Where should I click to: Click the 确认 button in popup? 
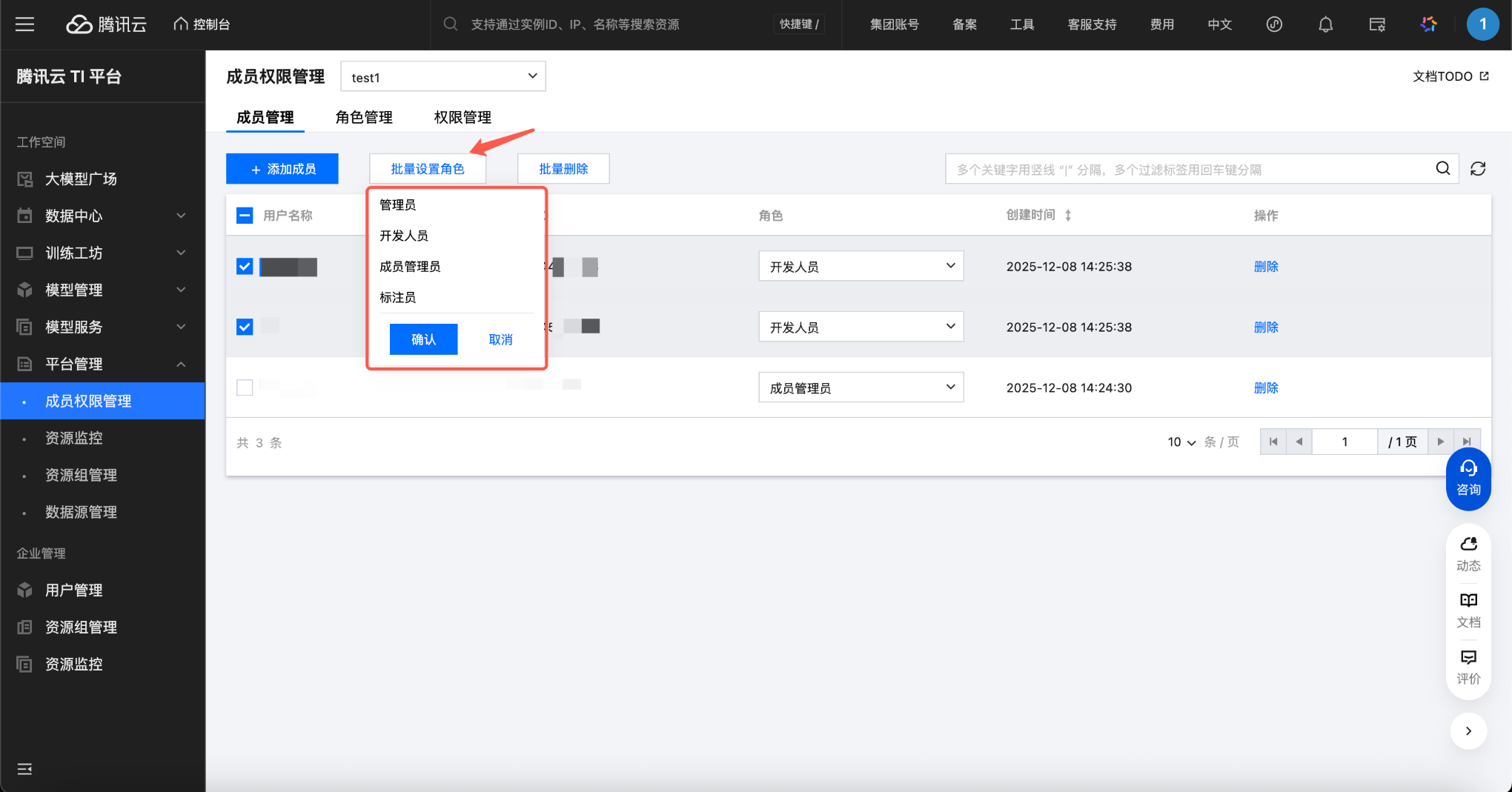point(423,339)
